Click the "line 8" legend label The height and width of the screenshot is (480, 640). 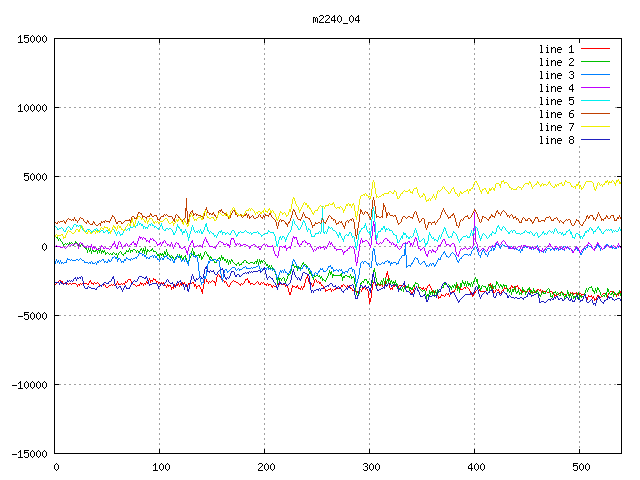(557, 140)
